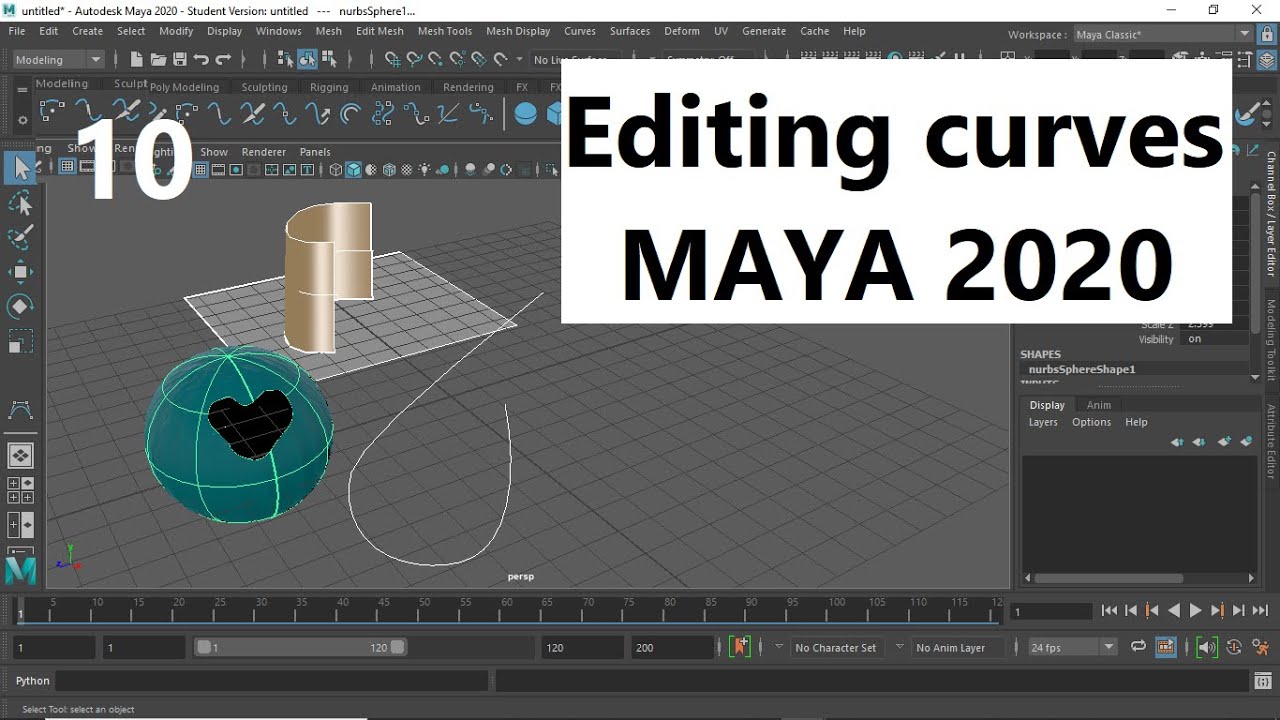Toggle viewport grid display icon
The width and height of the screenshot is (1280, 720).
pyautogui.click(x=200, y=169)
